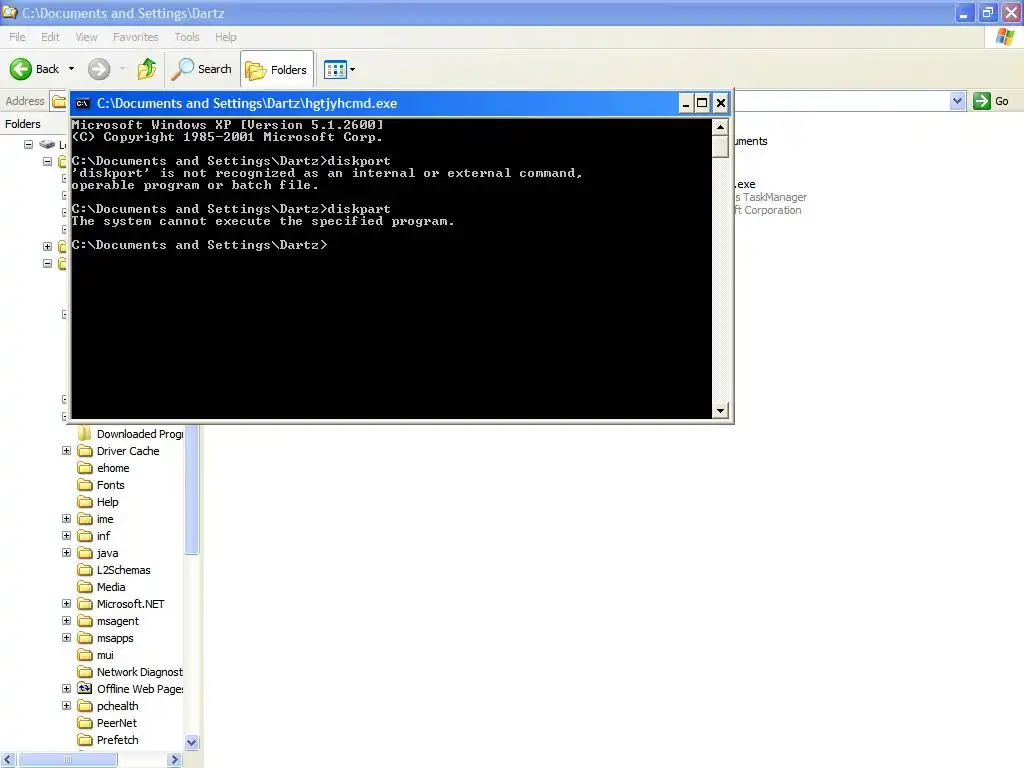Select the mui folder icon

point(85,654)
